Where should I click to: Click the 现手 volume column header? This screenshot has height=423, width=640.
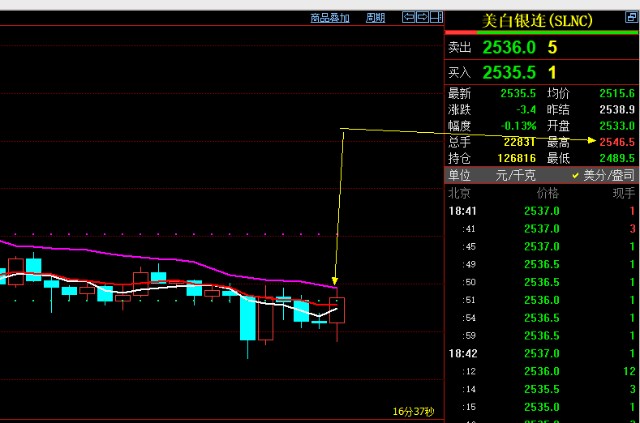point(623,192)
